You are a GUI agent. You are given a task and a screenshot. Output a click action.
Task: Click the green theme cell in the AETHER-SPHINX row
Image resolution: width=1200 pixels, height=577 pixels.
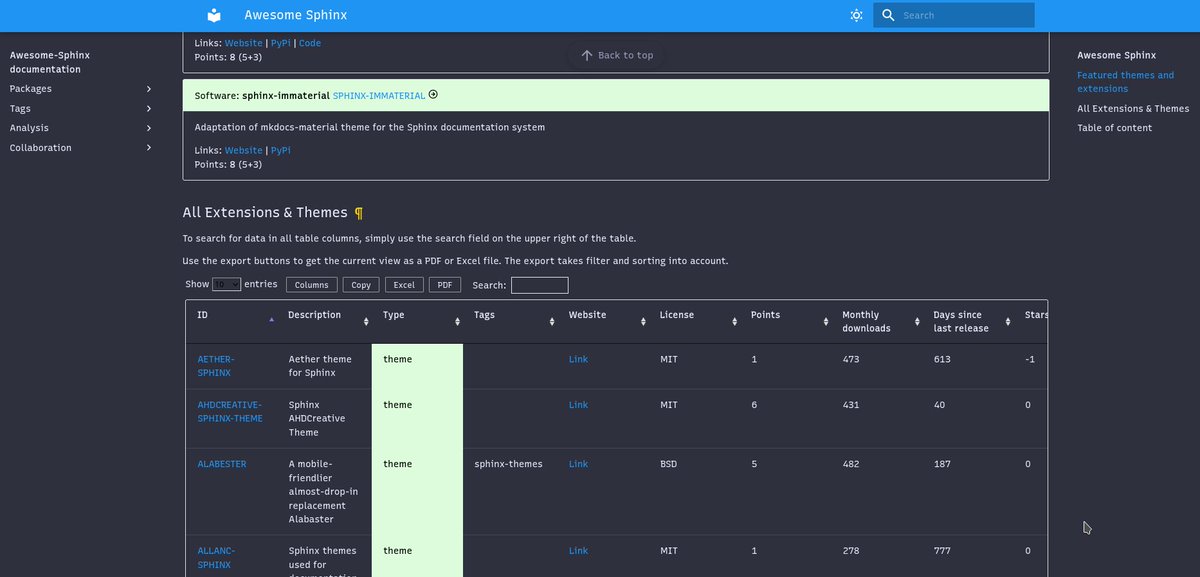pos(417,366)
